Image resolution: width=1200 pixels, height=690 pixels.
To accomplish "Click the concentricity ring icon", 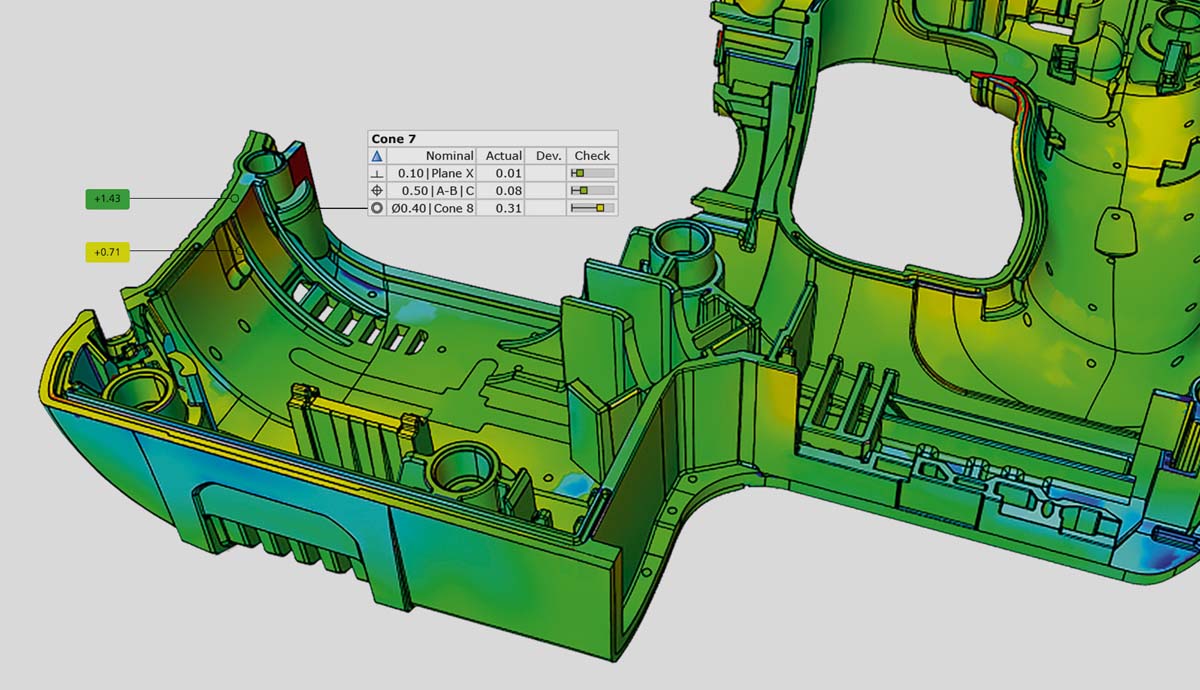I will click(x=377, y=208).
